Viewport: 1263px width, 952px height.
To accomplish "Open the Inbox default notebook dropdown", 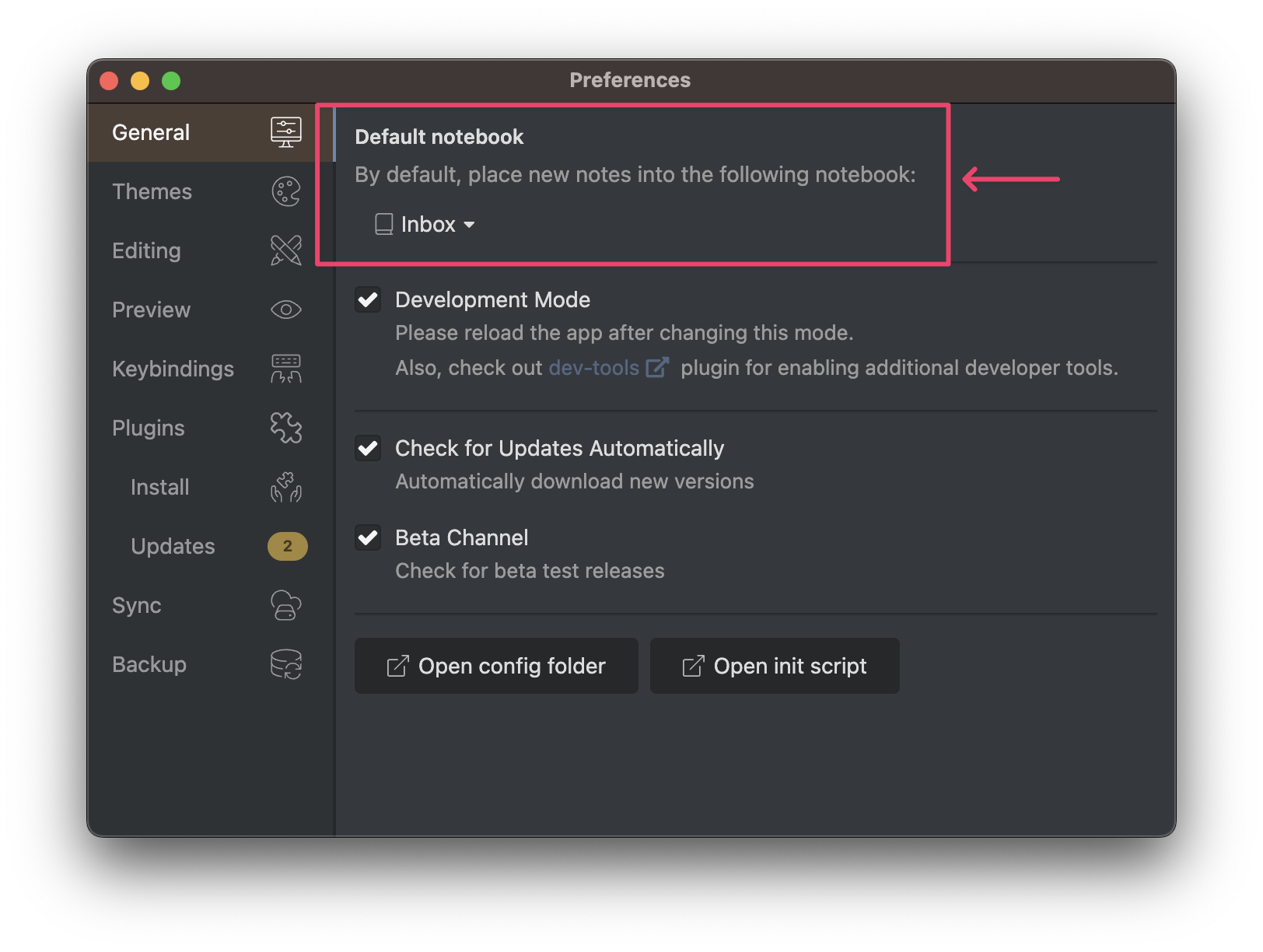I will pos(425,225).
